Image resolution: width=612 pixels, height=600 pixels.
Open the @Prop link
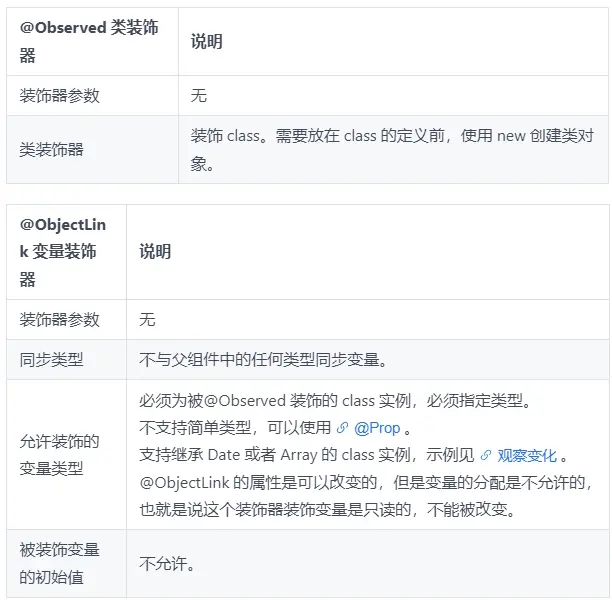[x=377, y=428]
